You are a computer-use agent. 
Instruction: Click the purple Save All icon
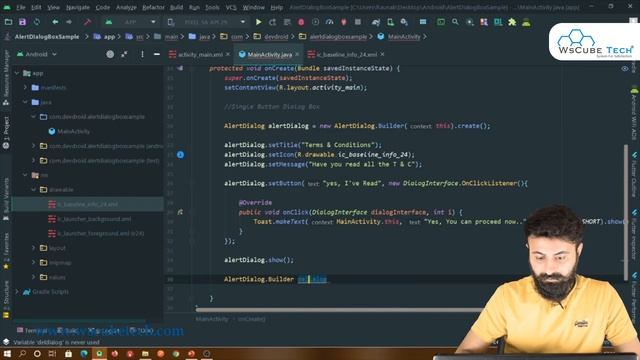22,22
